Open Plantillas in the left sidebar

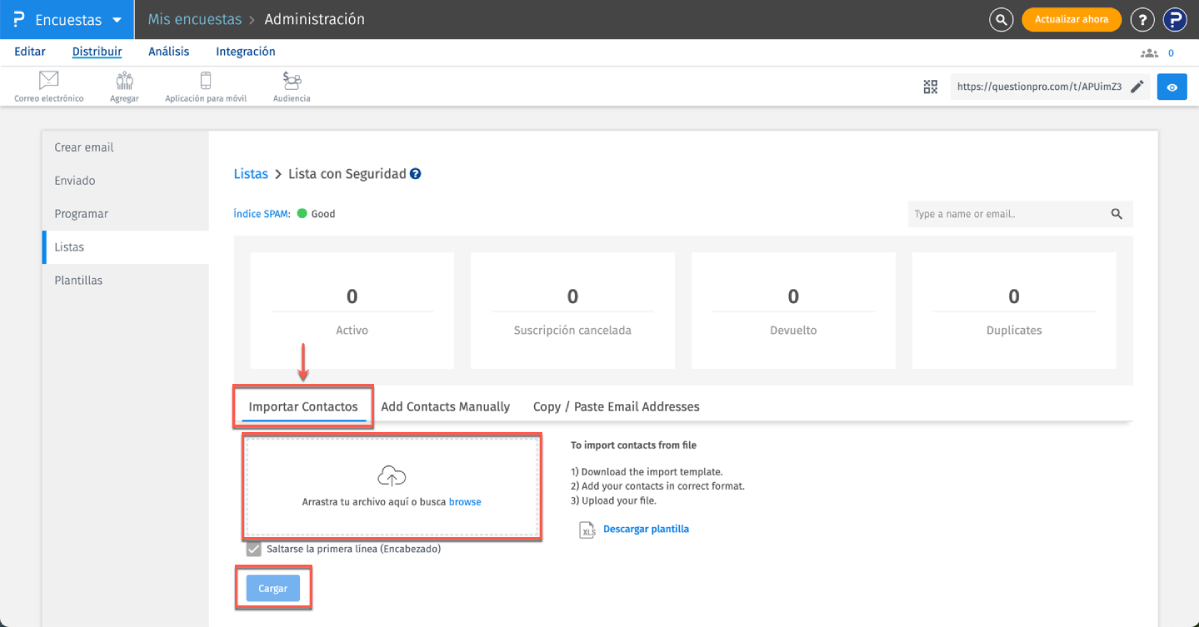point(78,281)
